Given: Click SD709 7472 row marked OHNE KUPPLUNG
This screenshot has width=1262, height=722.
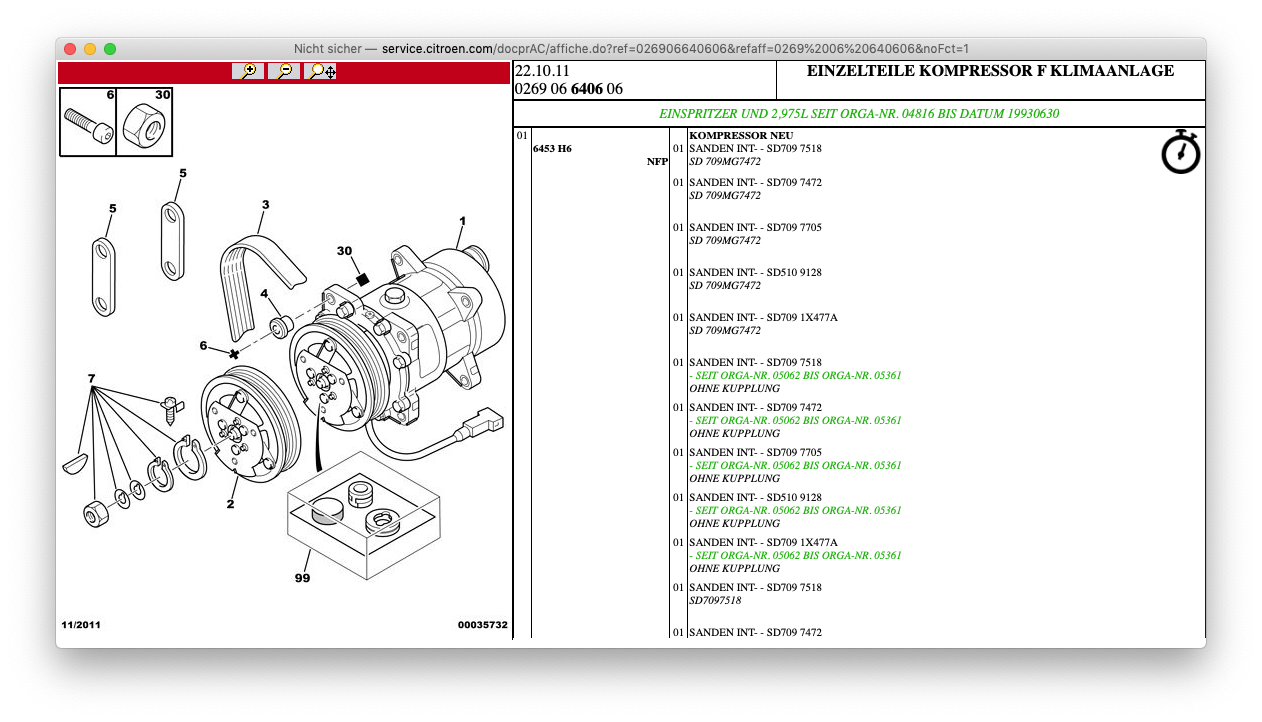Looking at the screenshot, I should (755, 408).
